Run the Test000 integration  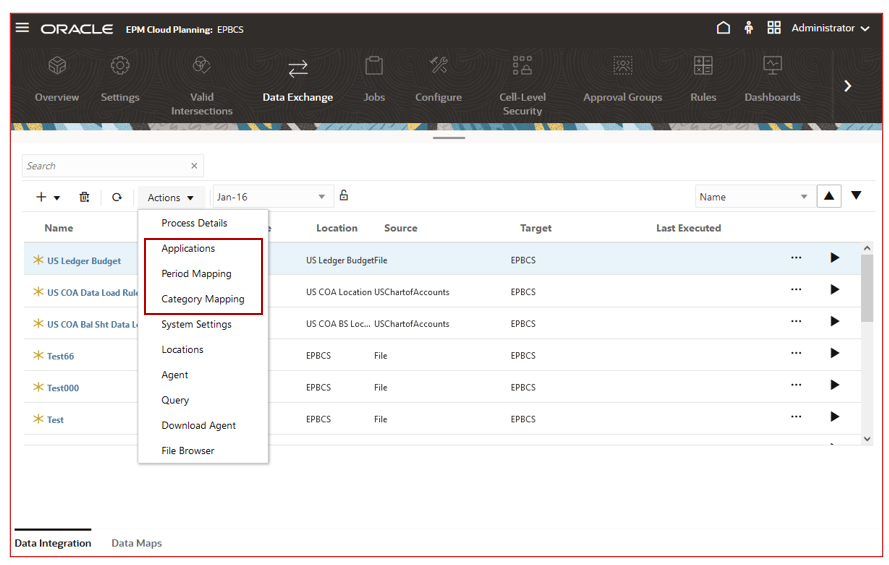coord(835,385)
